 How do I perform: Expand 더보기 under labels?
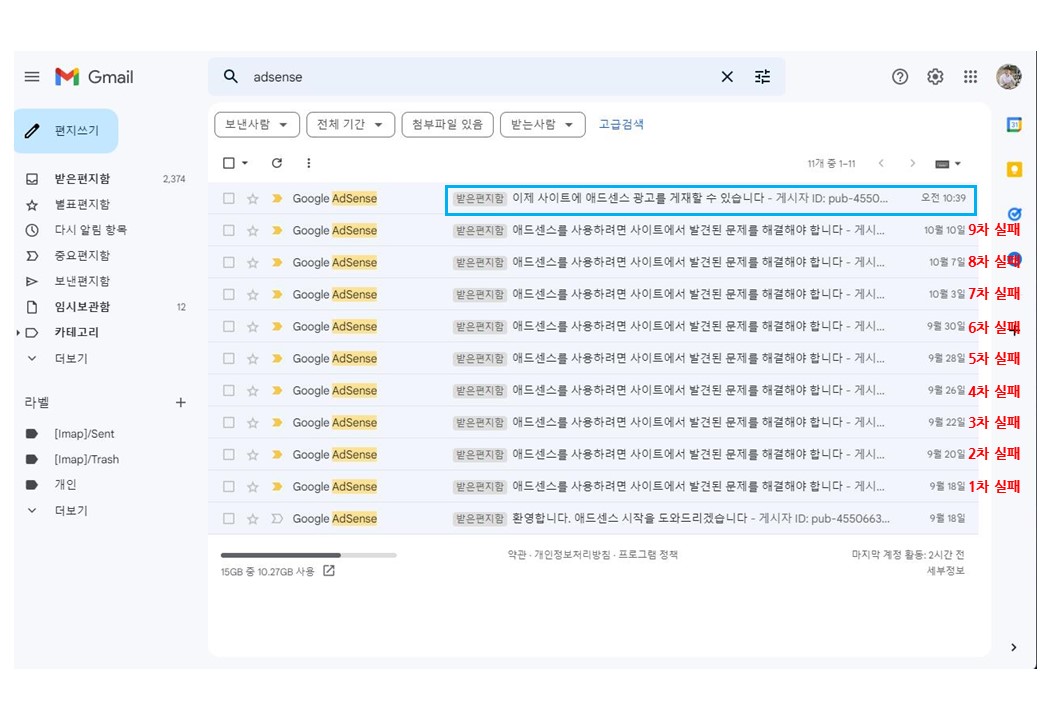[x=70, y=510]
